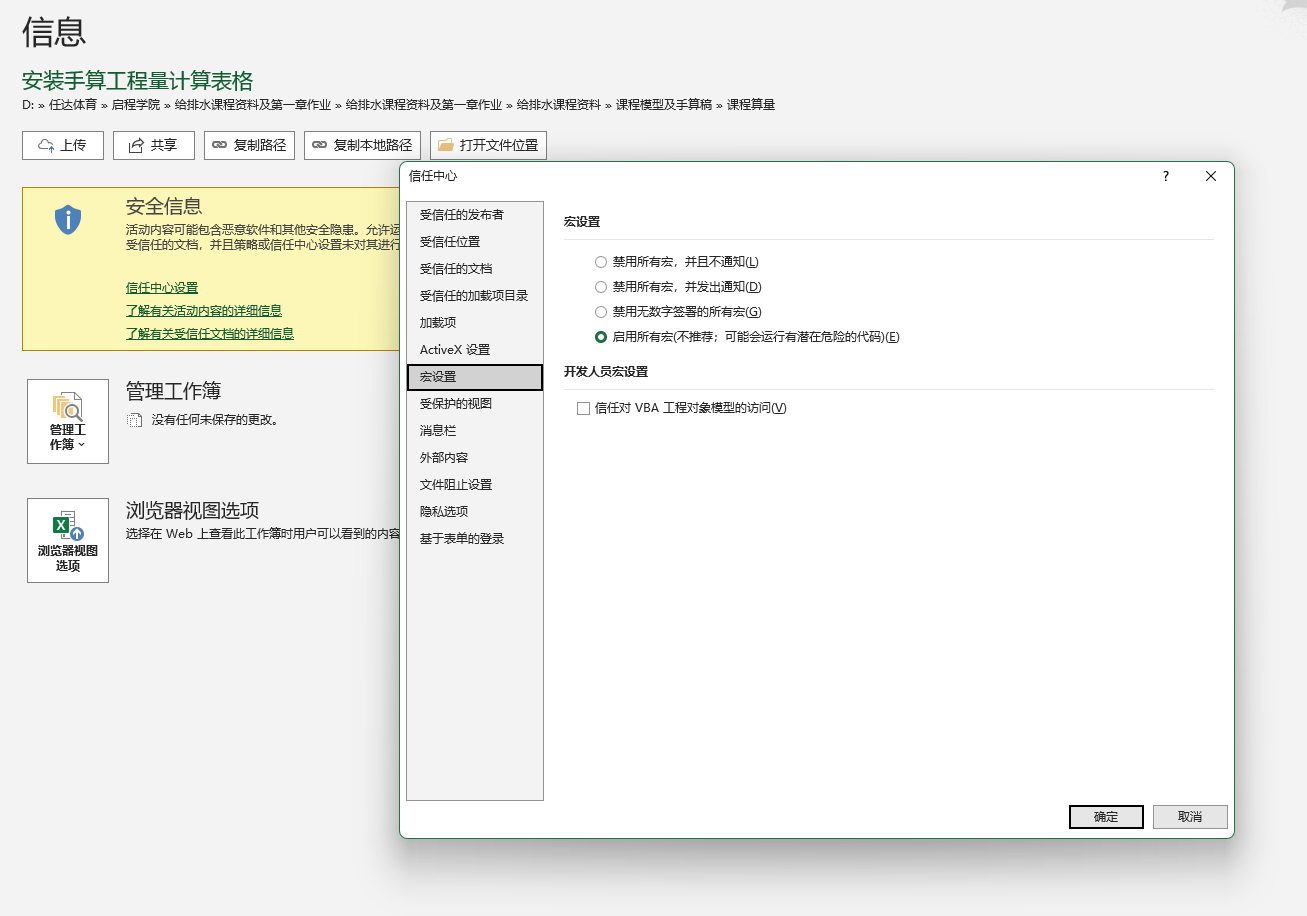Click the 复制本地路径 button
Image resolution: width=1307 pixels, height=916 pixels.
(x=362, y=146)
